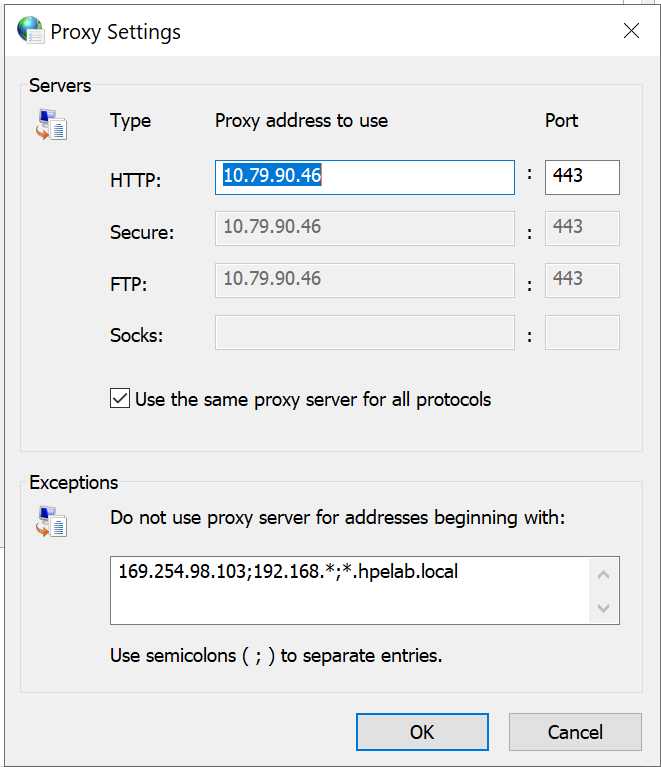
Task: Click the FTP port field
Action: (581, 281)
